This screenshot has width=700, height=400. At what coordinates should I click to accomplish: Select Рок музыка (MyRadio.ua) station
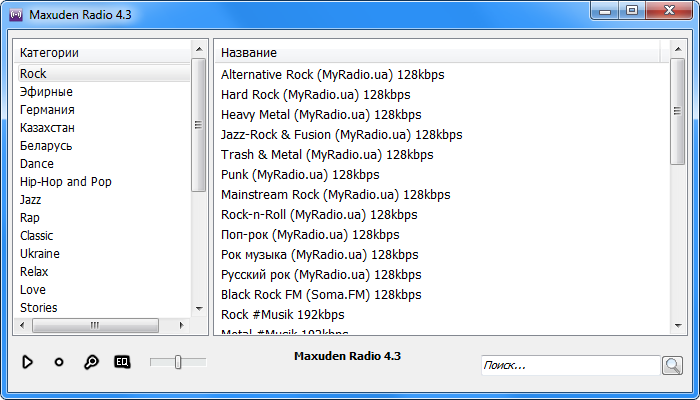click(x=320, y=254)
